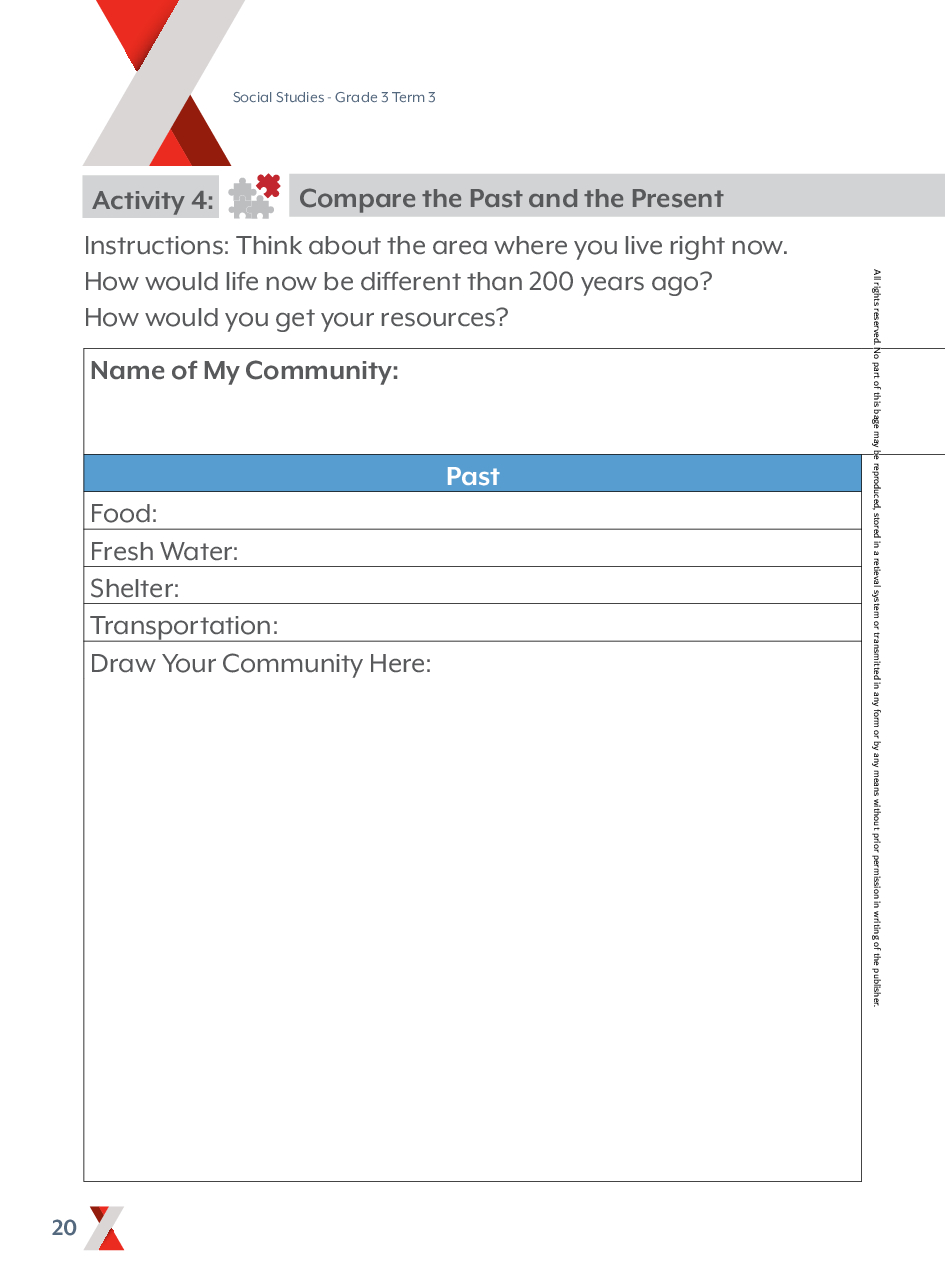Click the puzzle pieces icon beside Activity 4
Image resolution: width=945 pixels, height=1276 pixels.
click(253, 197)
